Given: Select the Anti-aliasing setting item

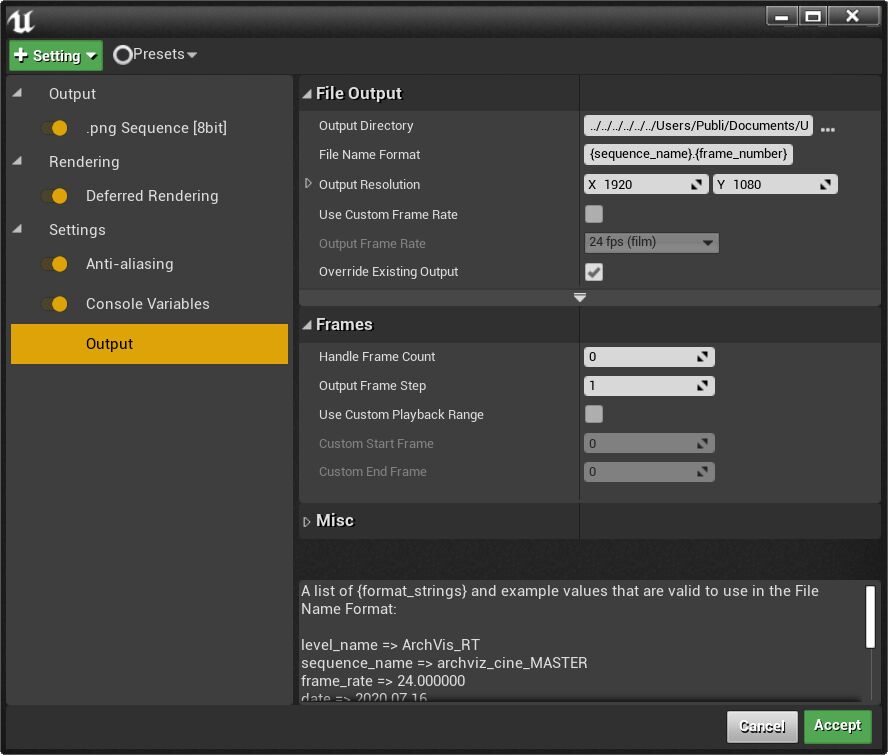Looking at the screenshot, I should (x=129, y=264).
